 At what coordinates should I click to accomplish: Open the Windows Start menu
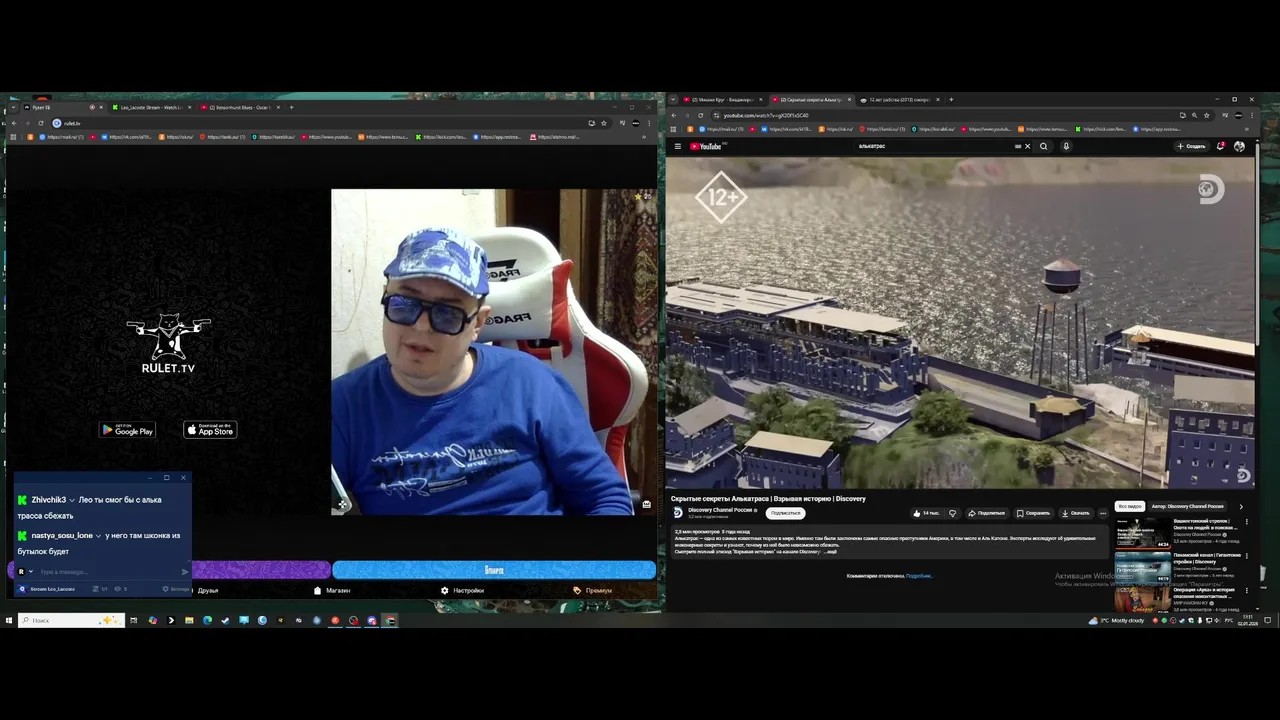tap(8, 620)
